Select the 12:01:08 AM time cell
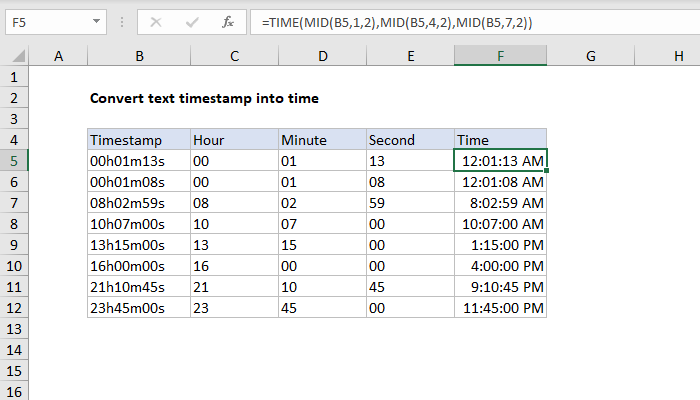This screenshot has height=400, width=700. (x=500, y=182)
